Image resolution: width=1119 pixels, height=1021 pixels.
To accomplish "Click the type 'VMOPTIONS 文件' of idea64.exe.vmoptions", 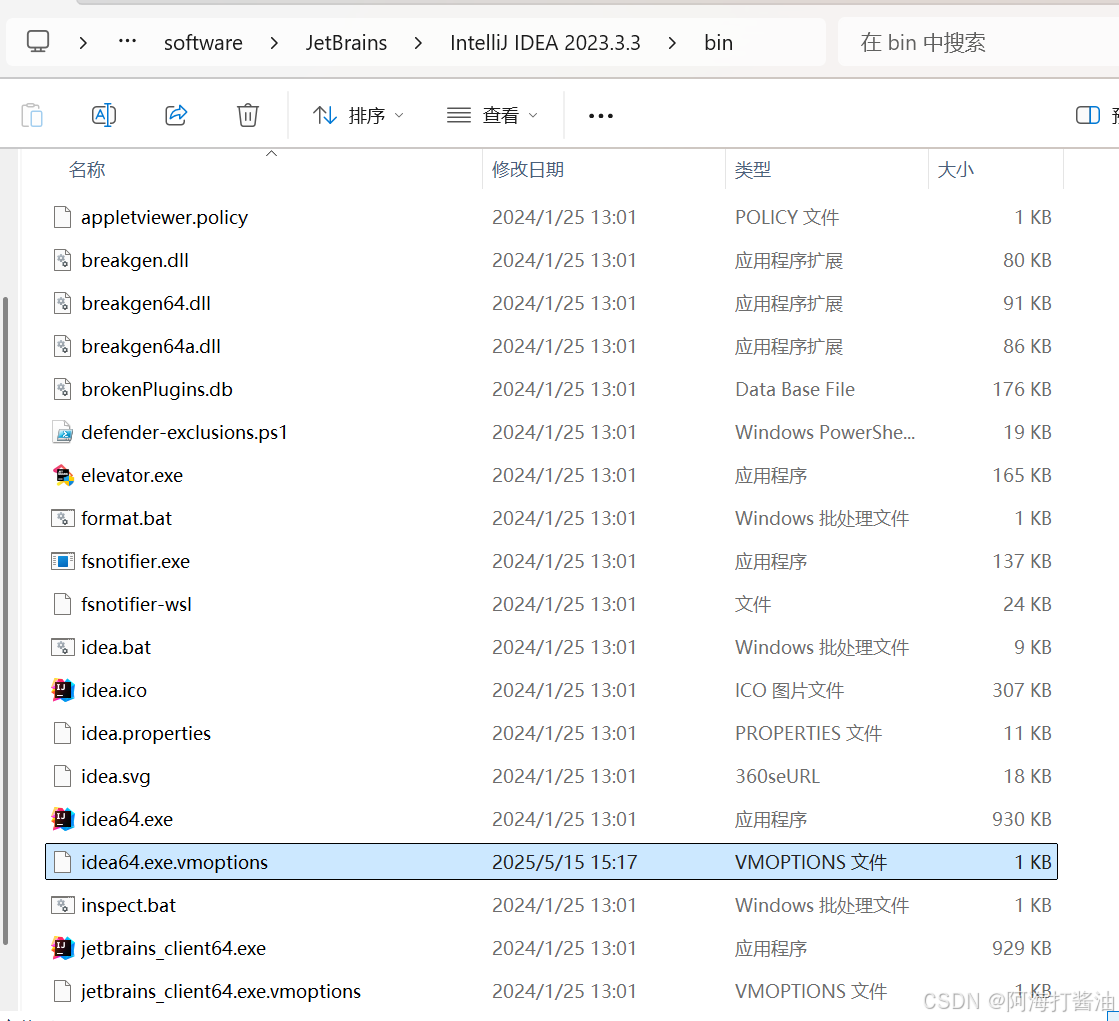I will pyautogui.click(x=811, y=863).
